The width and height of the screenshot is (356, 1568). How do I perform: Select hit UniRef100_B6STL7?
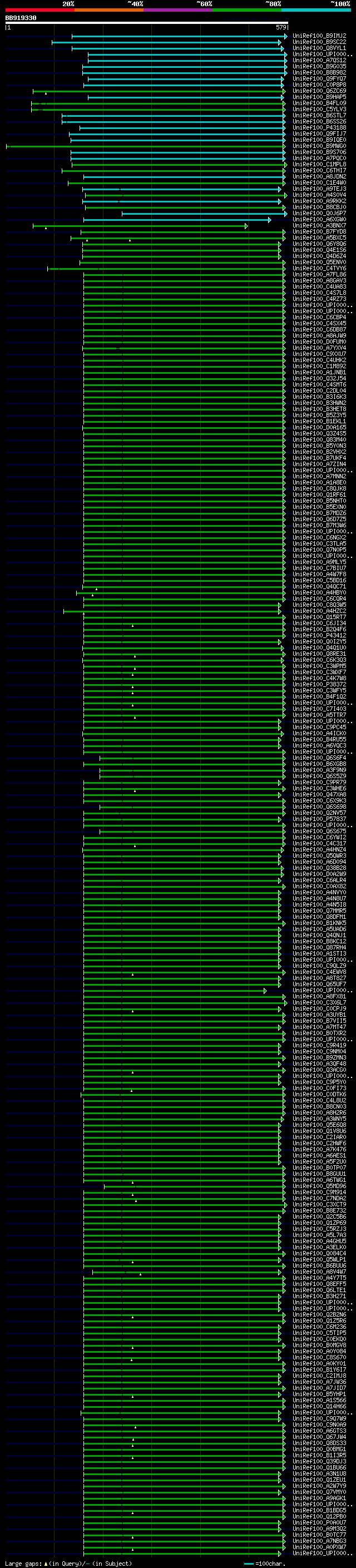click(319, 116)
